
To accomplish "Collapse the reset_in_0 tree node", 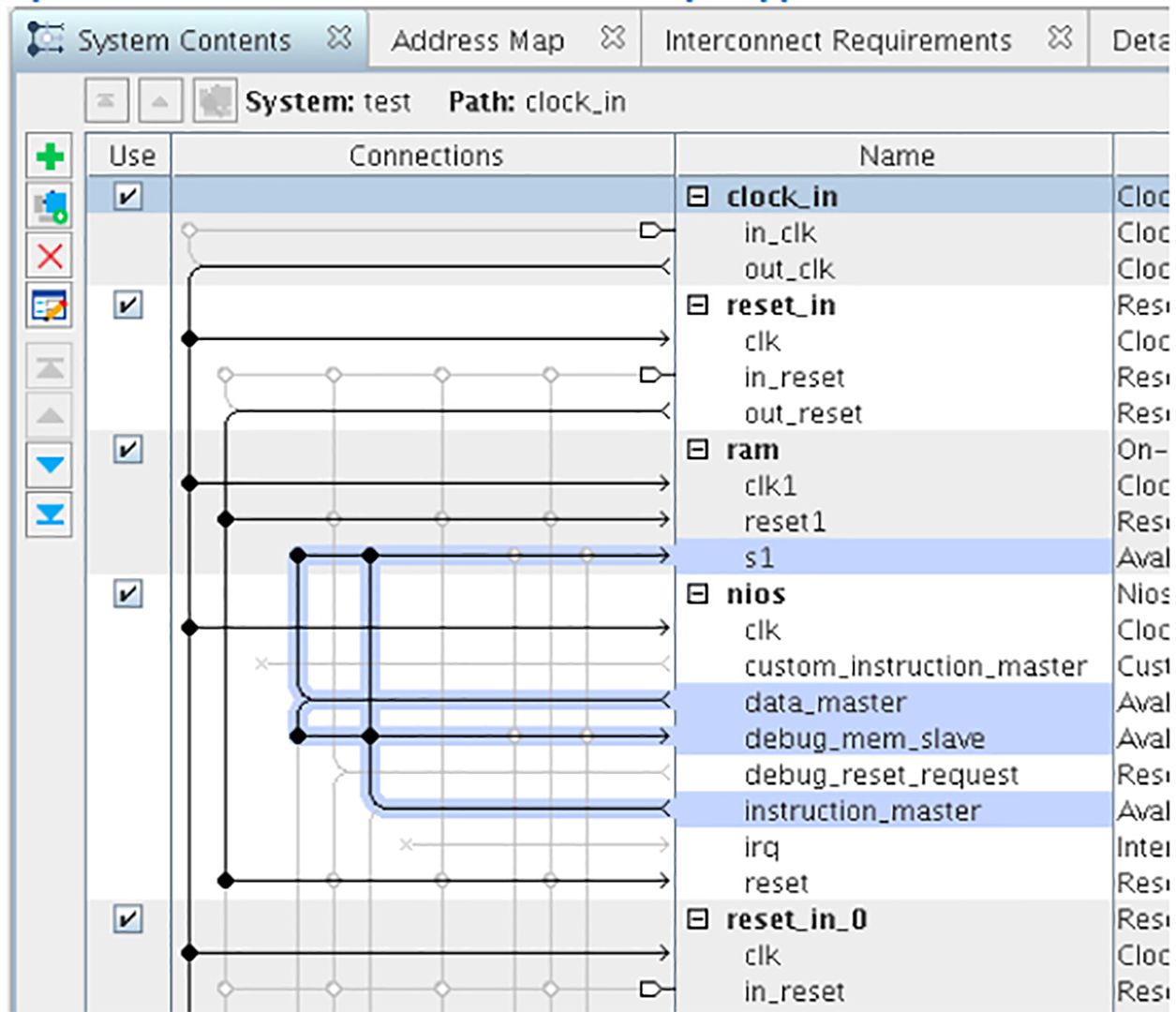I will 697,919.
